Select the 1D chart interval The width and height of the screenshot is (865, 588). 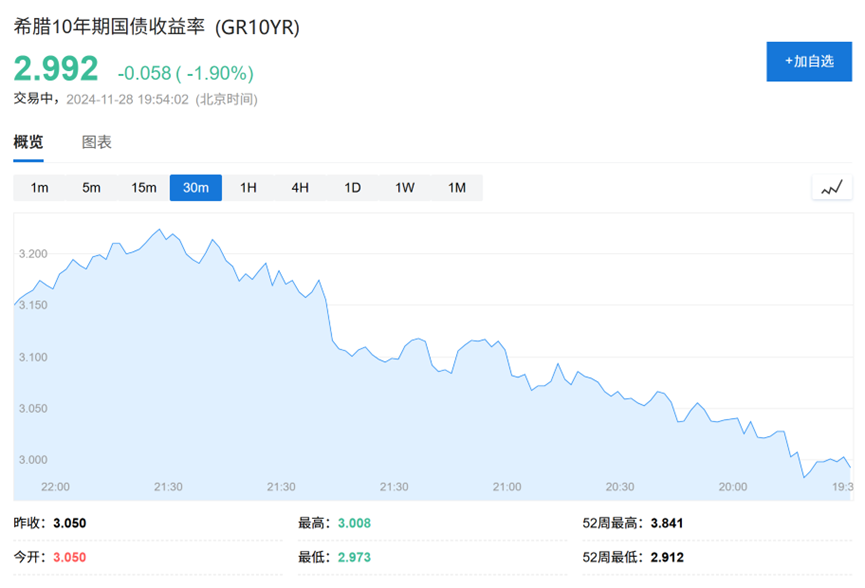(351, 187)
